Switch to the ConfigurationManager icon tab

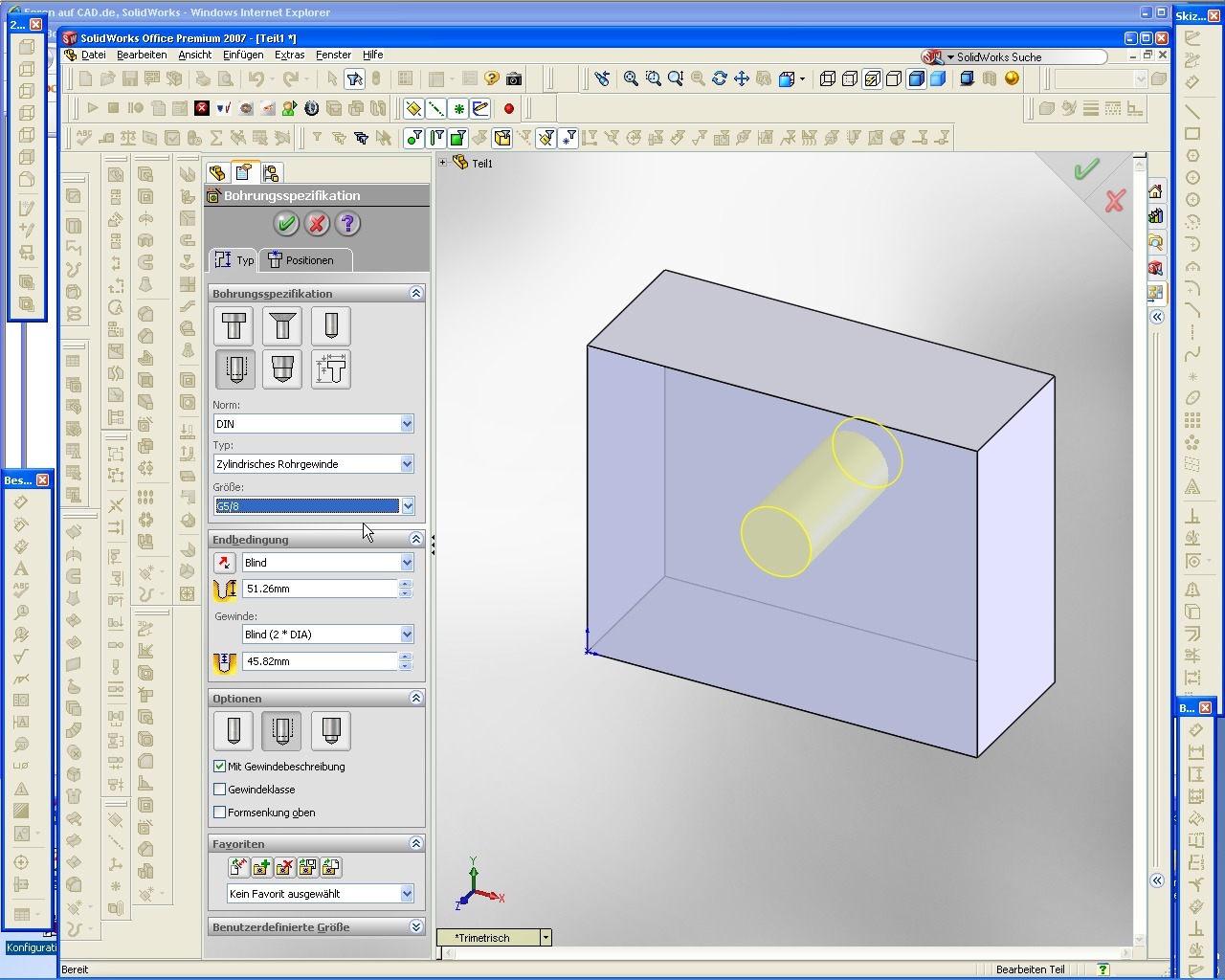tap(271, 172)
